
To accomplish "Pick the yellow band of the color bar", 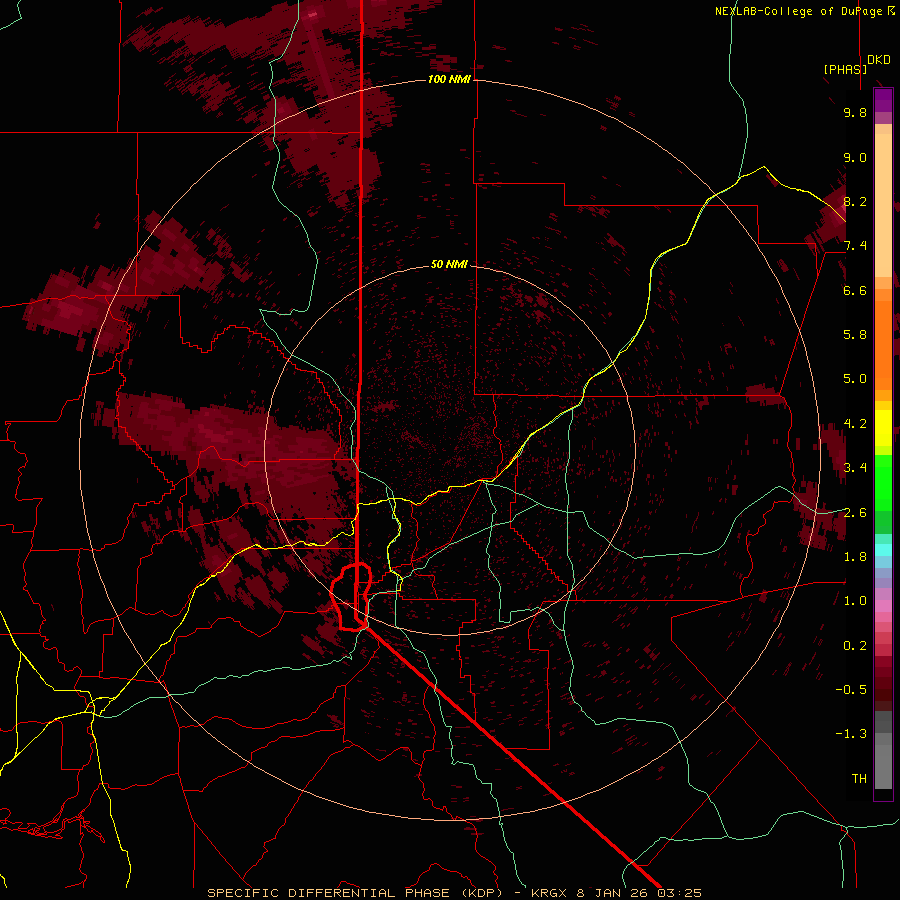I will click(x=883, y=428).
